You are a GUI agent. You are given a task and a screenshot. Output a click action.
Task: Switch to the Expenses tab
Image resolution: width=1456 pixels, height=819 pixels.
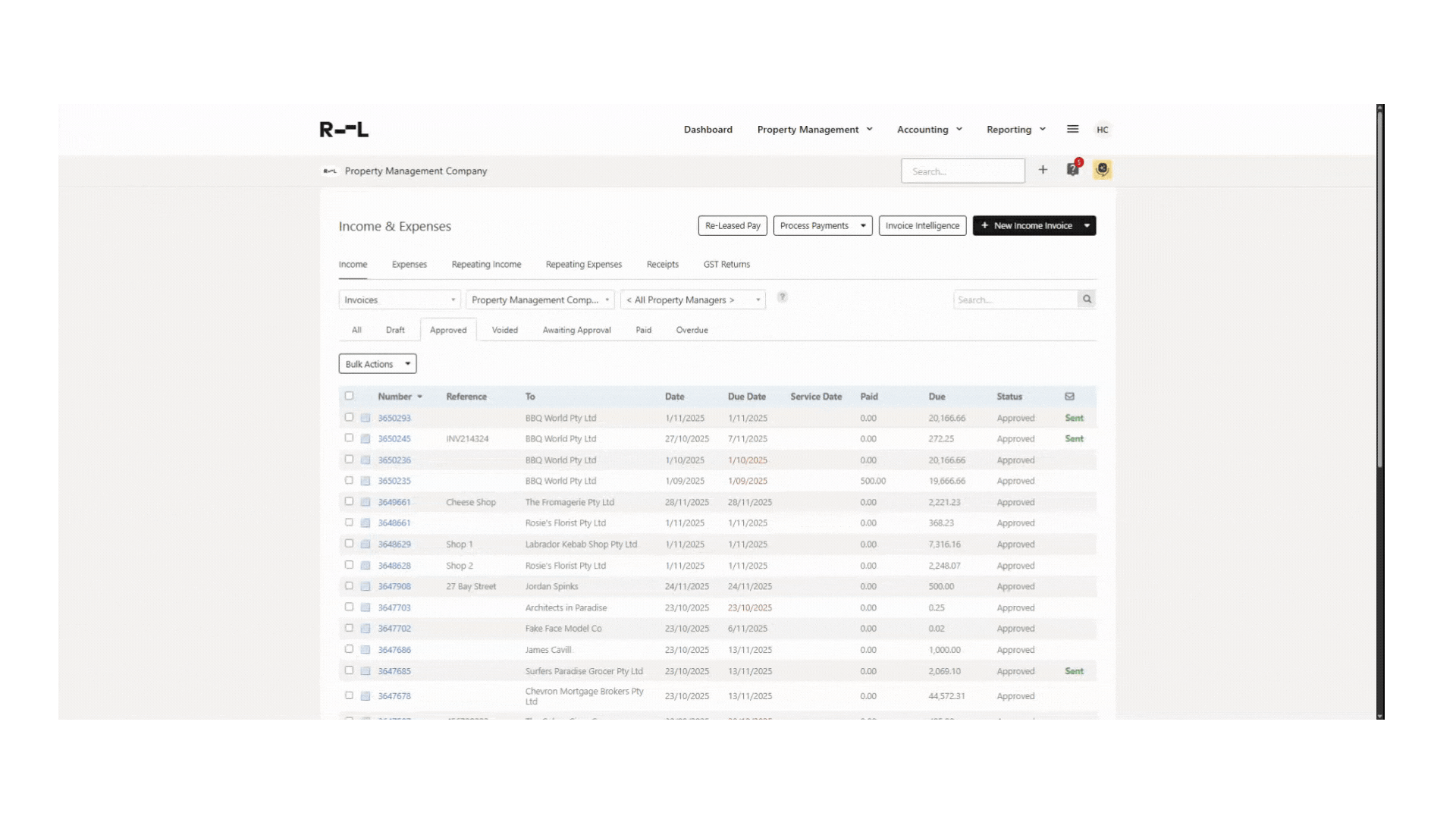point(409,265)
